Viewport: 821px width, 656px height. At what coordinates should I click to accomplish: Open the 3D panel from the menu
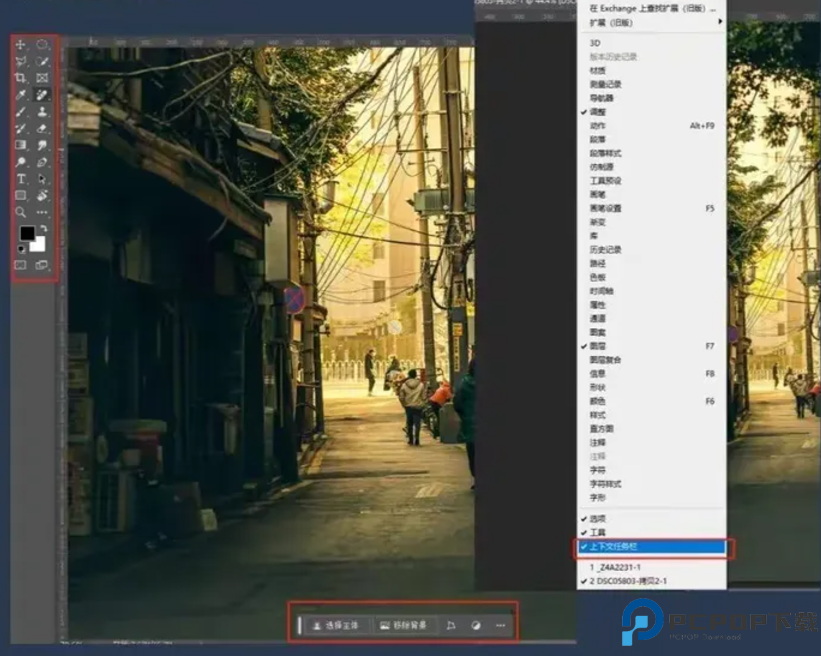(652, 43)
